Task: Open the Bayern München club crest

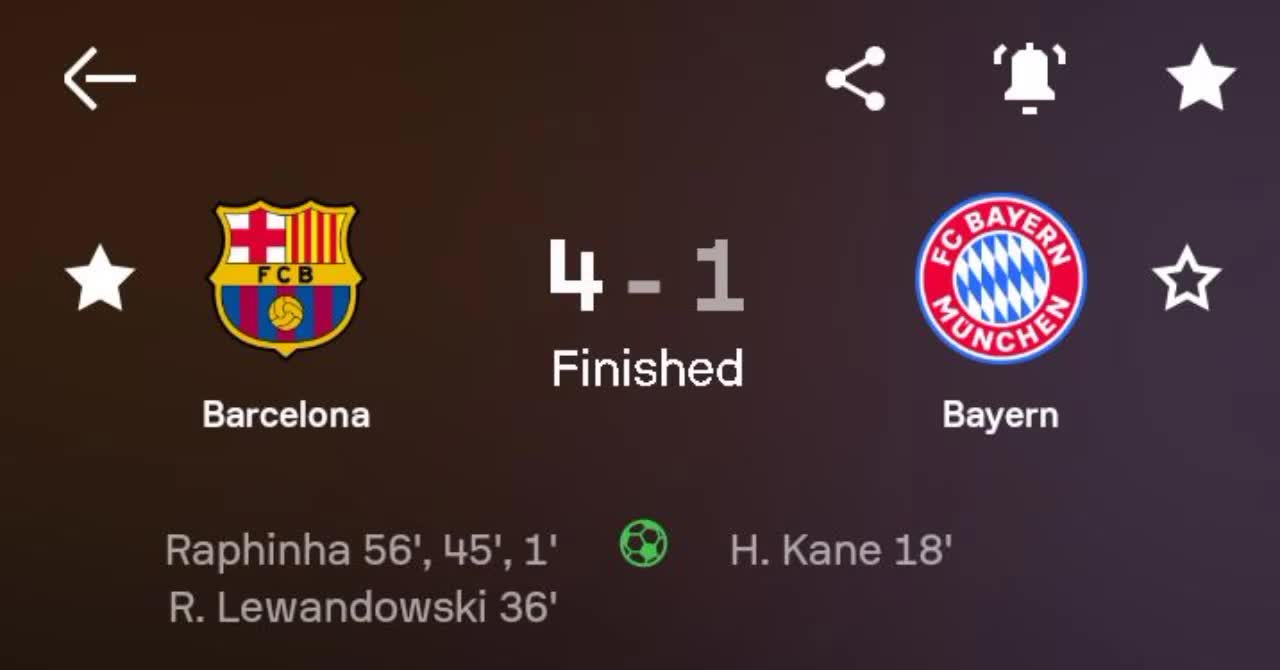Action: point(1000,277)
